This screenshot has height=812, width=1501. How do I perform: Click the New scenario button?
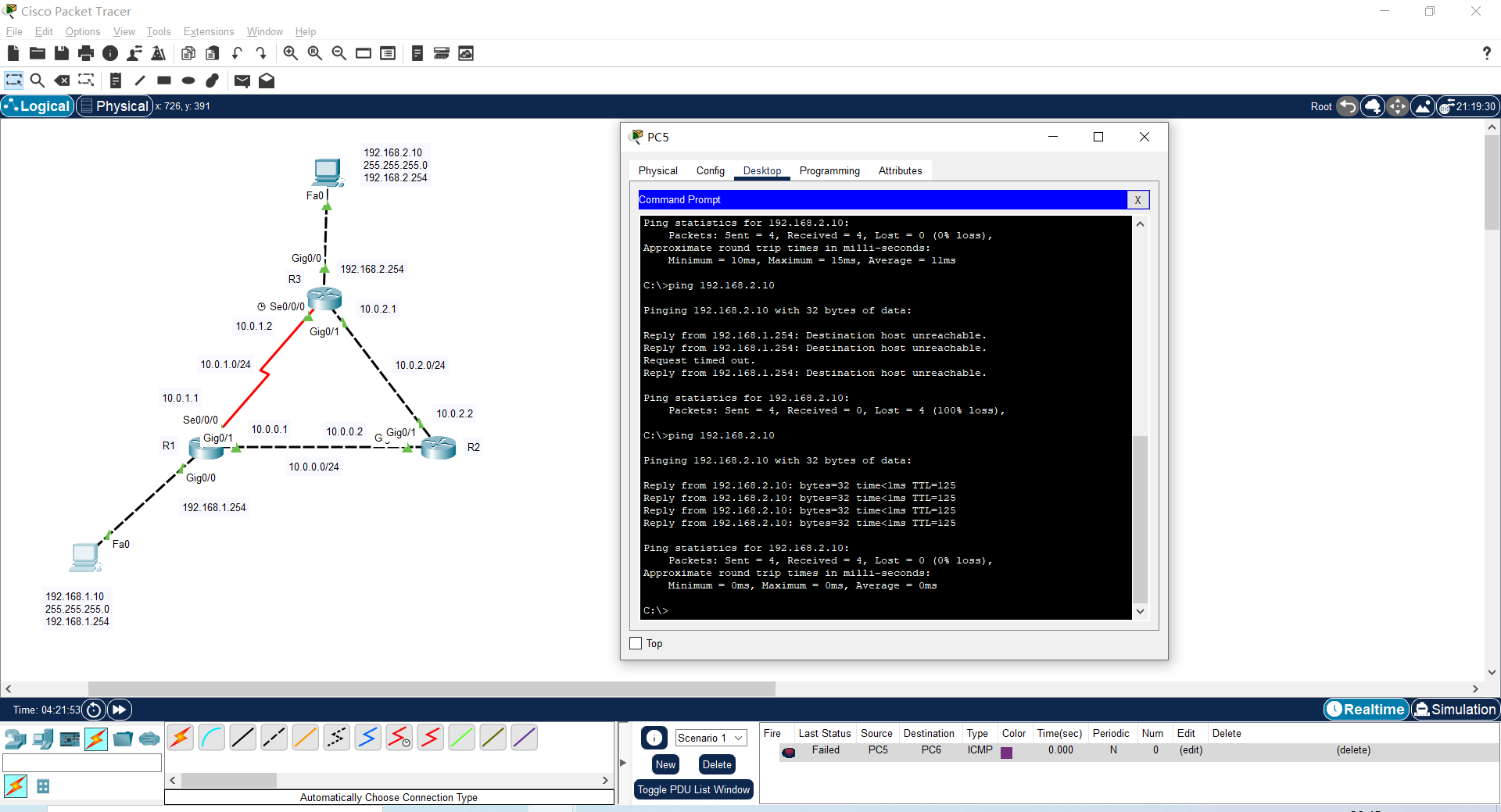click(665, 764)
